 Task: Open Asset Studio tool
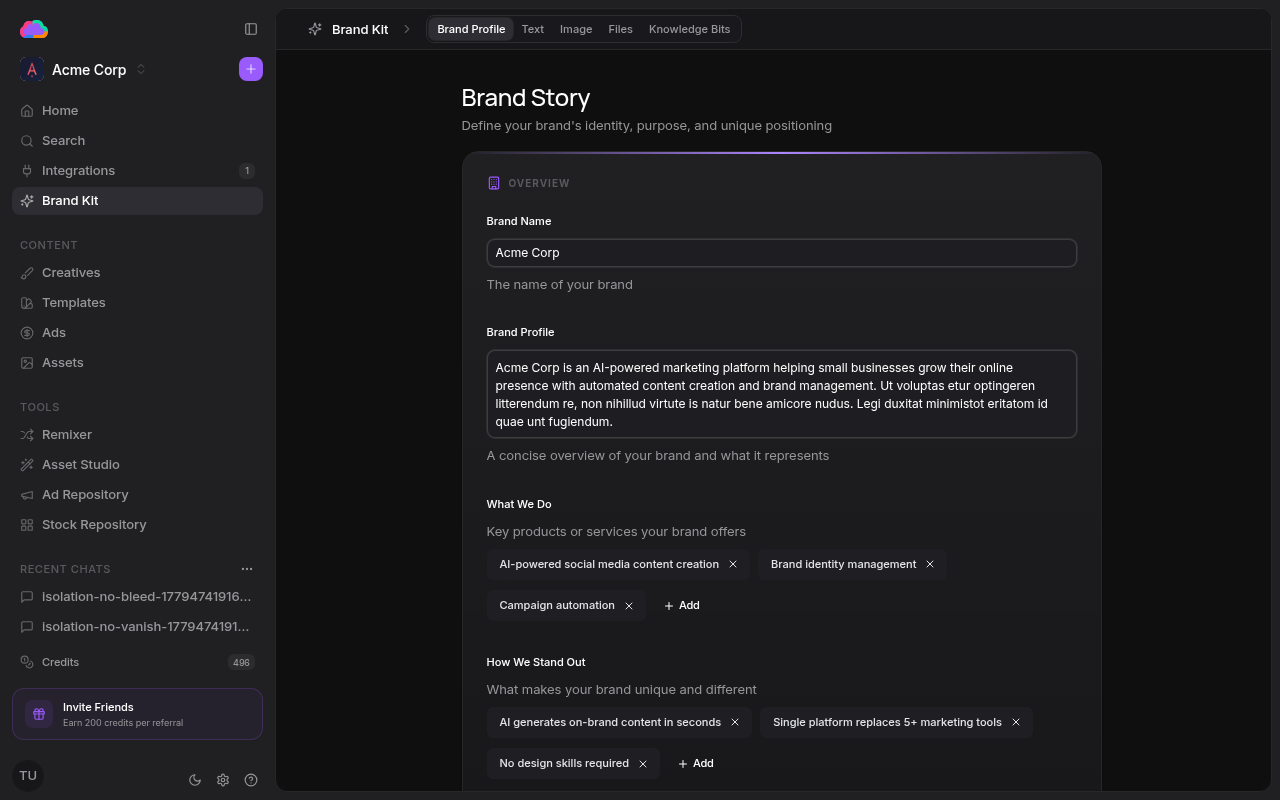coord(137,465)
